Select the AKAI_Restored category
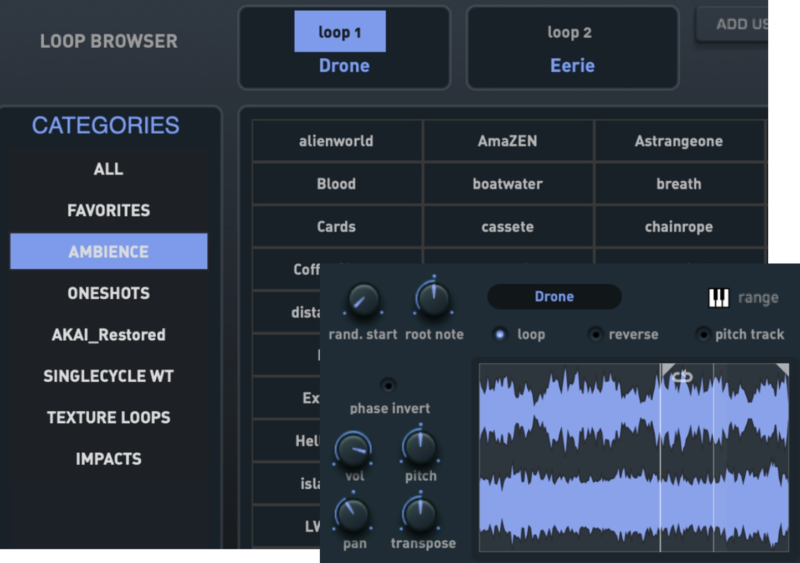Viewport: 800px width, 563px height. [x=109, y=335]
